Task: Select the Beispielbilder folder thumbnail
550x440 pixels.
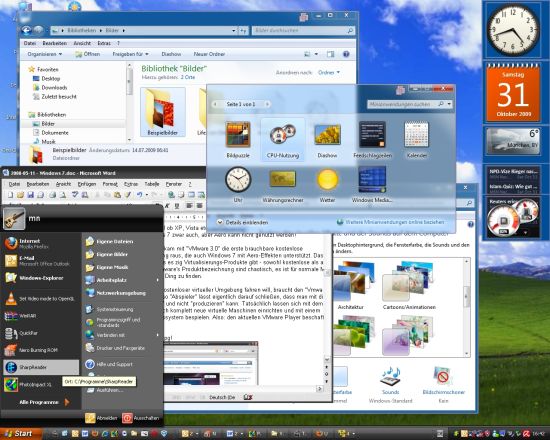Action: (x=162, y=112)
